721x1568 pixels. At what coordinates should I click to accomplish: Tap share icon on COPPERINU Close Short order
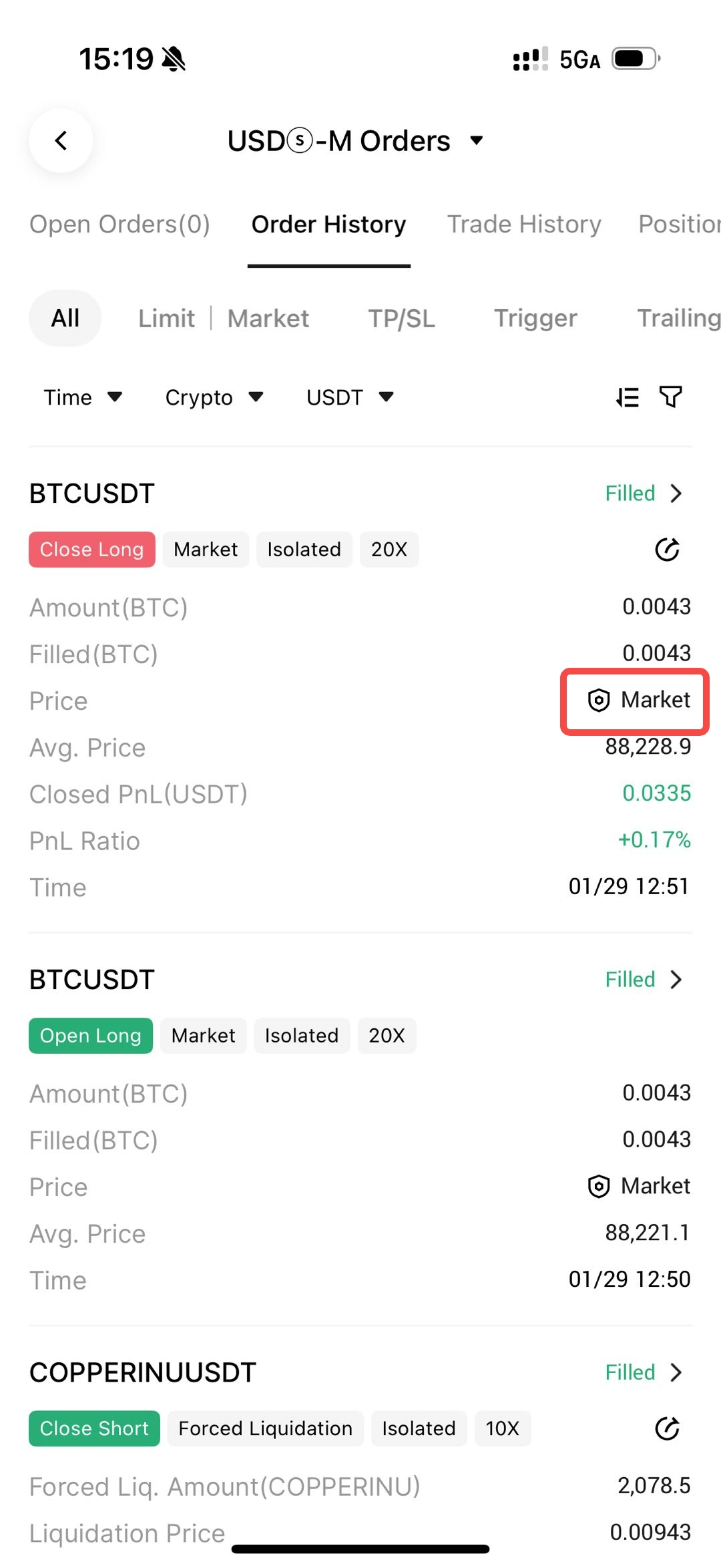[x=667, y=1428]
